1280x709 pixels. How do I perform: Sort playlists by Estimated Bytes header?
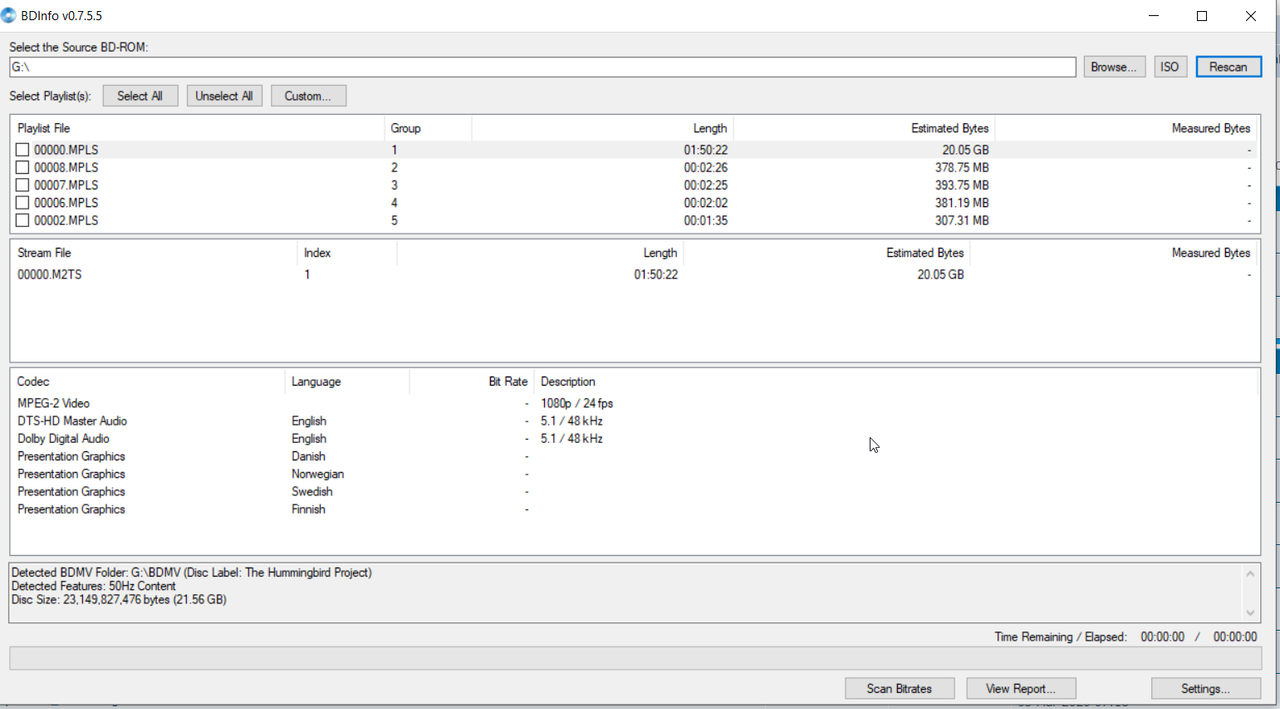tap(864, 128)
